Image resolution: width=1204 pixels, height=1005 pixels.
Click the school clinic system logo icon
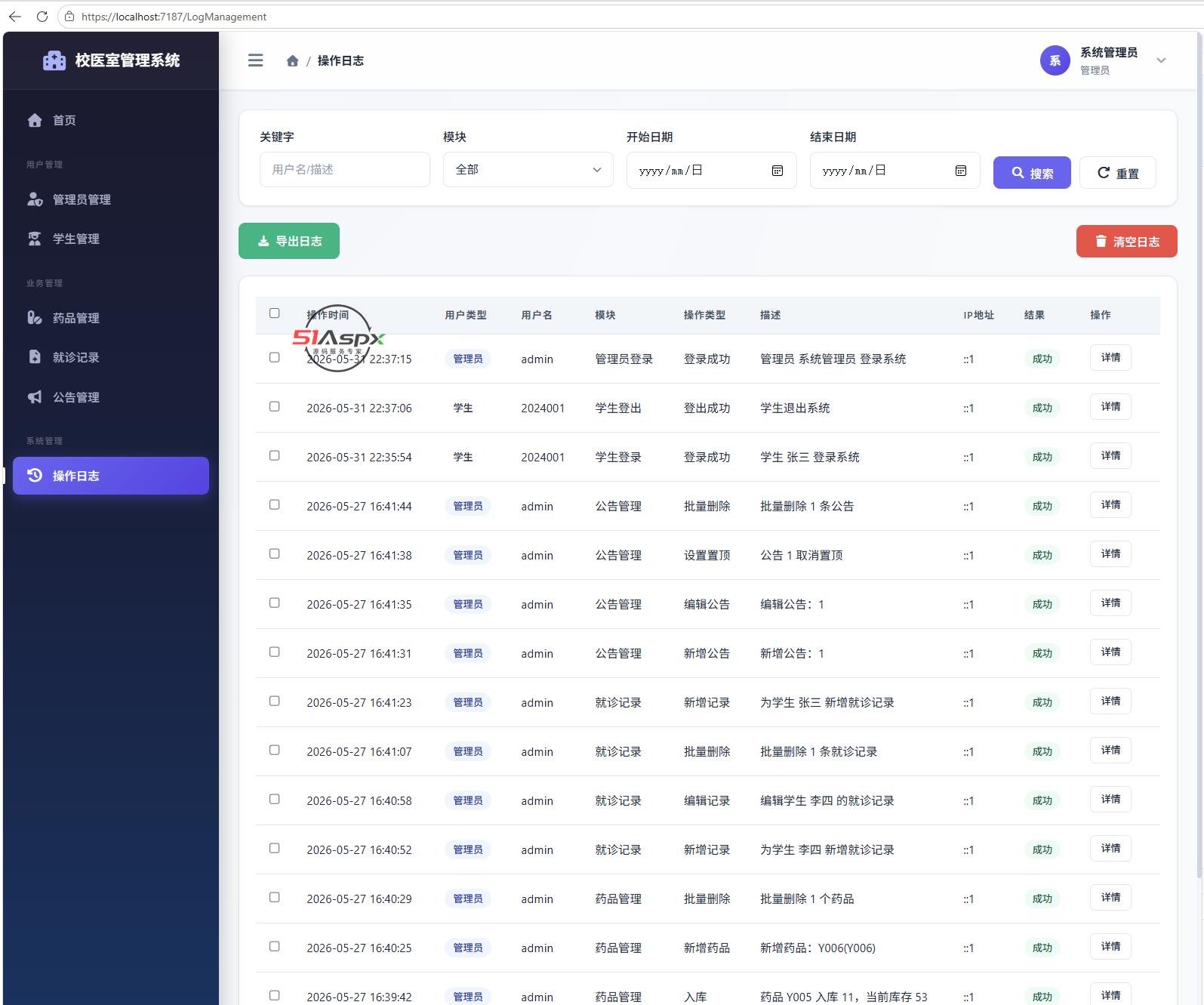pos(54,60)
